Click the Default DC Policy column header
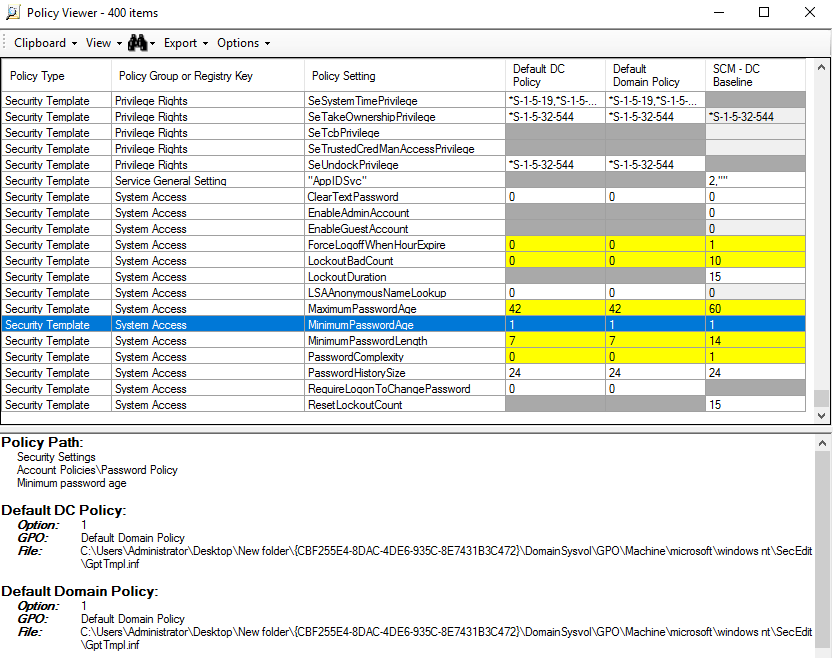Screen dimensions: 833x658 [x=555, y=75]
